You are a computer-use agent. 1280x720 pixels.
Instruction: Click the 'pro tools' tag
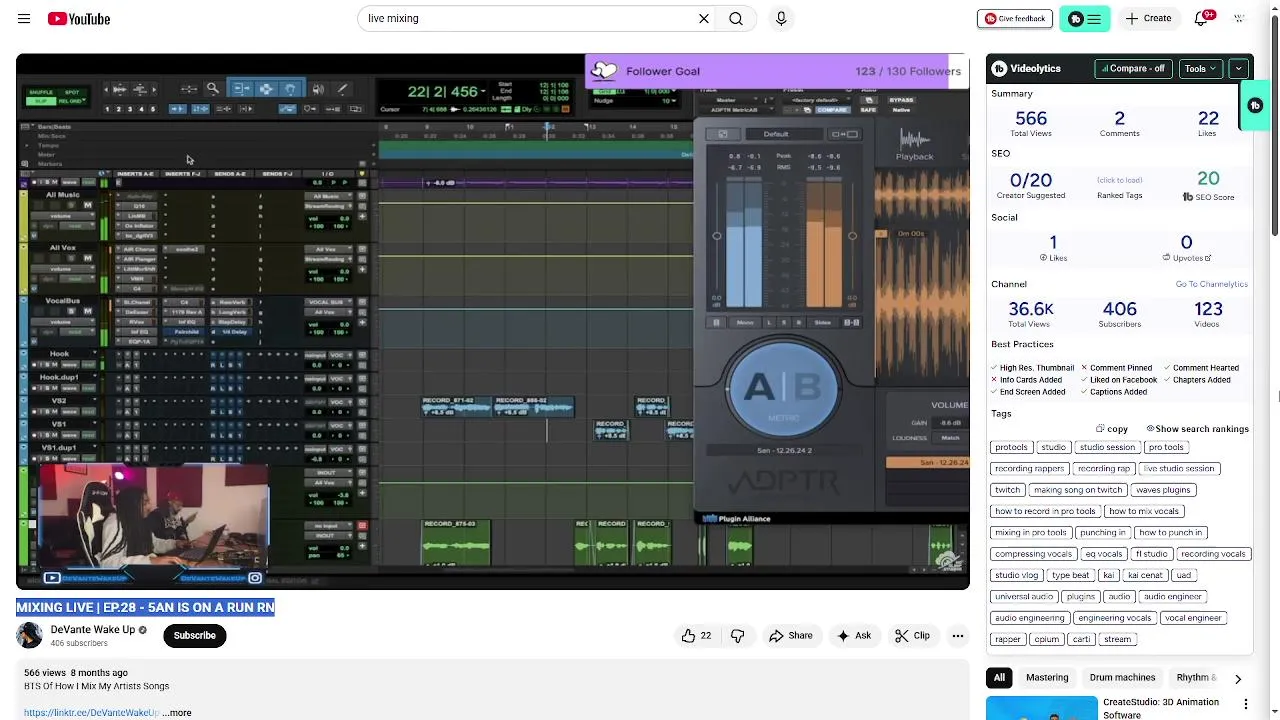1166,447
